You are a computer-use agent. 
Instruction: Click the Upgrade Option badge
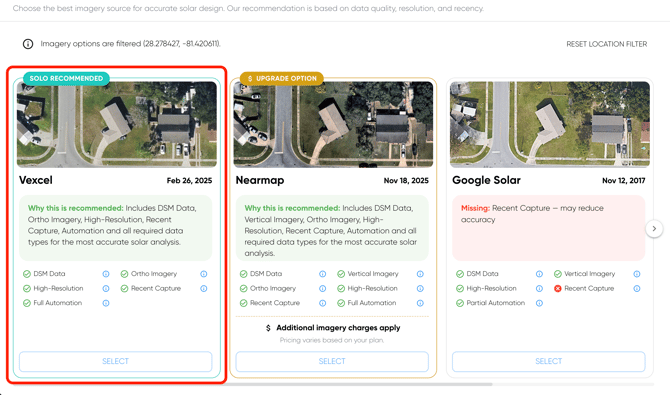(x=282, y=79)
